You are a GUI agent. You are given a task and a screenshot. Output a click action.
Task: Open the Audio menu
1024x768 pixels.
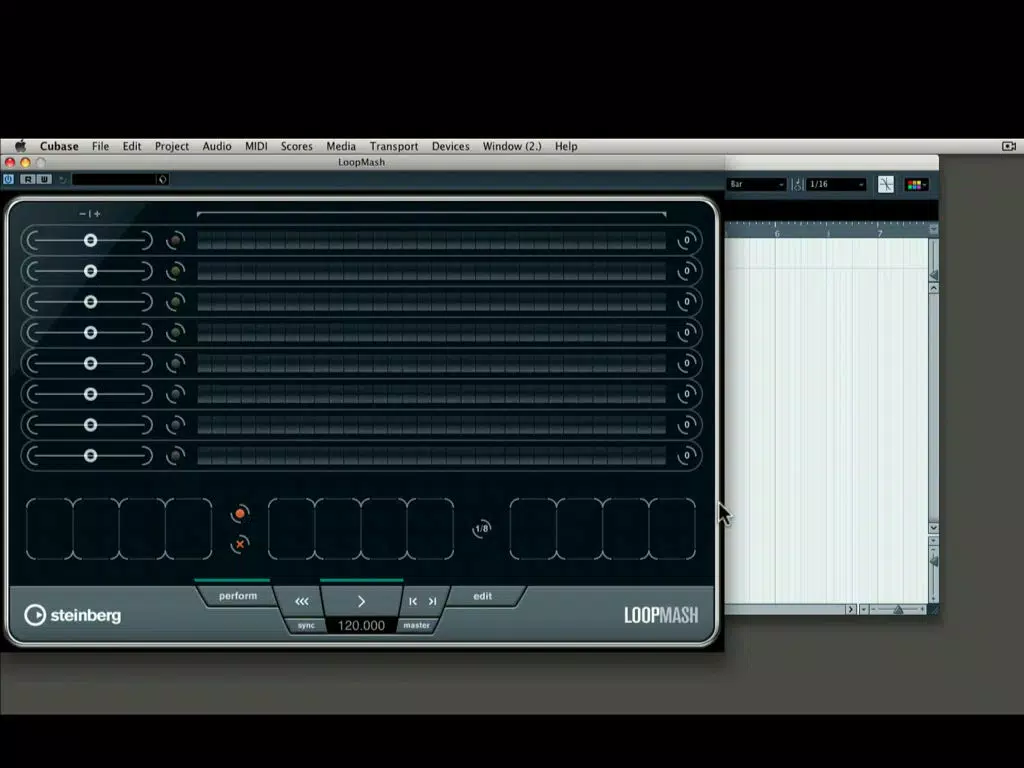217,146
